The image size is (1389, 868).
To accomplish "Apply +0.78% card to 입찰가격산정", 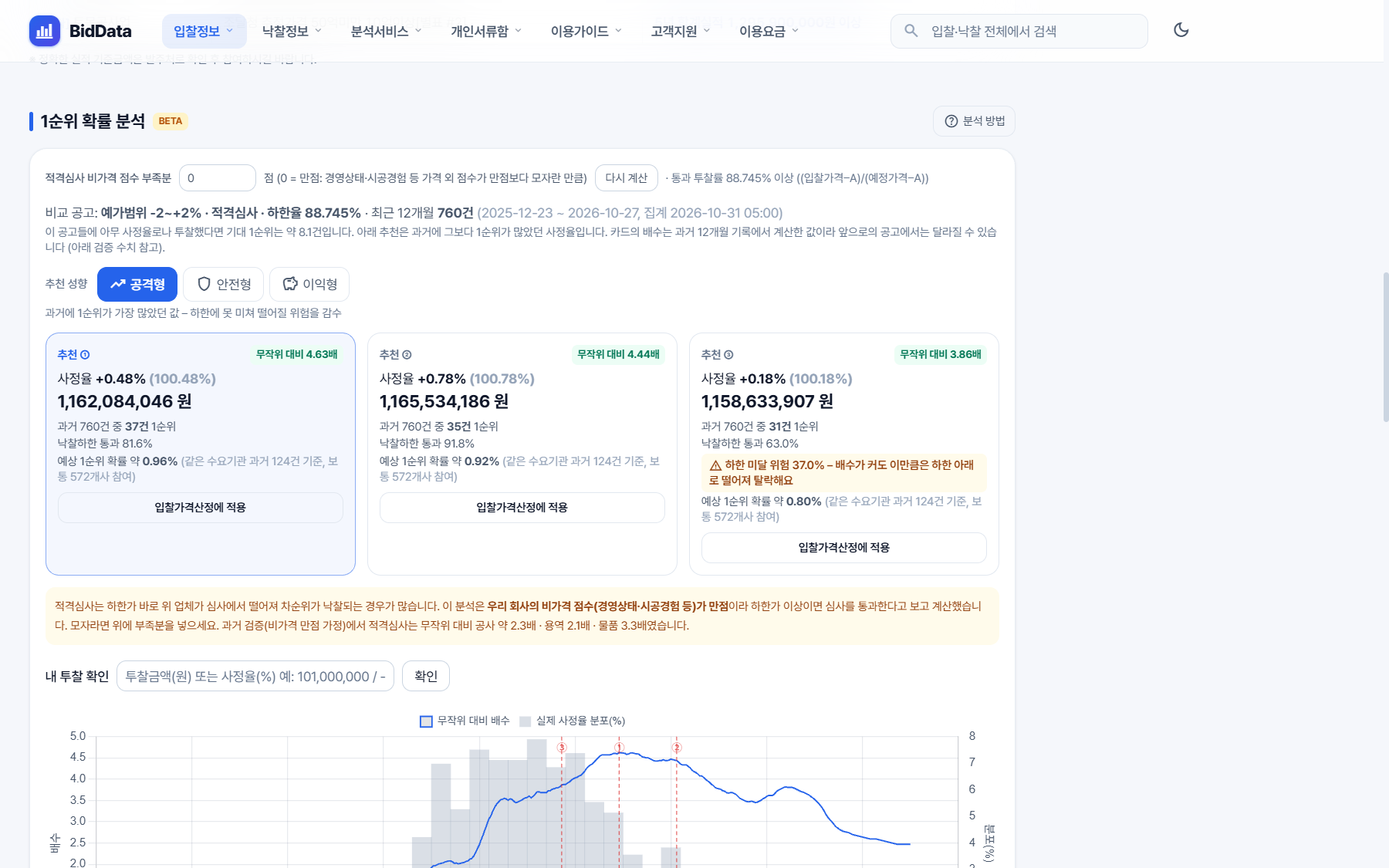I will (522, 508).
